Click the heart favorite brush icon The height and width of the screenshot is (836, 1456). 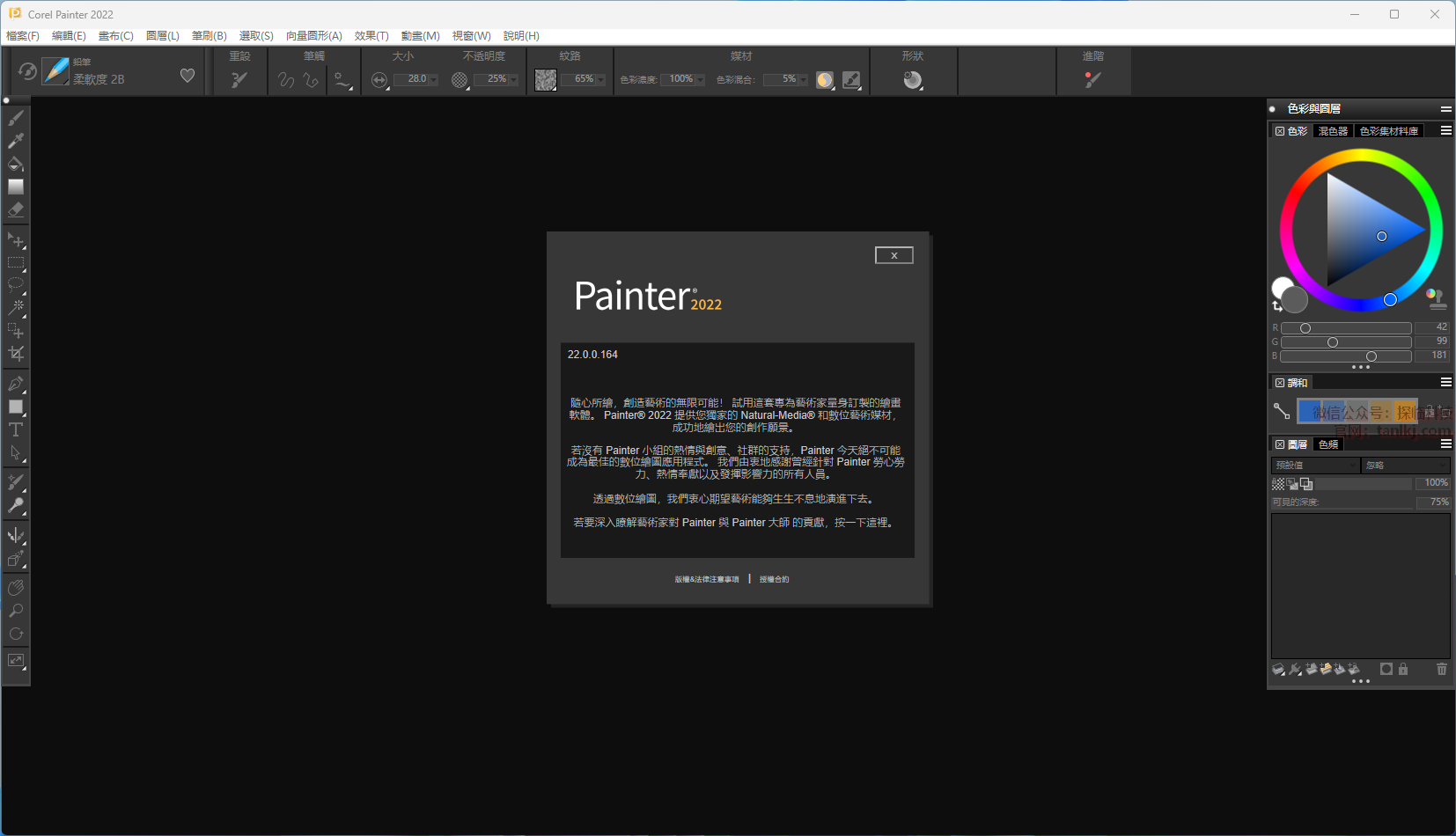click(188, 76)
